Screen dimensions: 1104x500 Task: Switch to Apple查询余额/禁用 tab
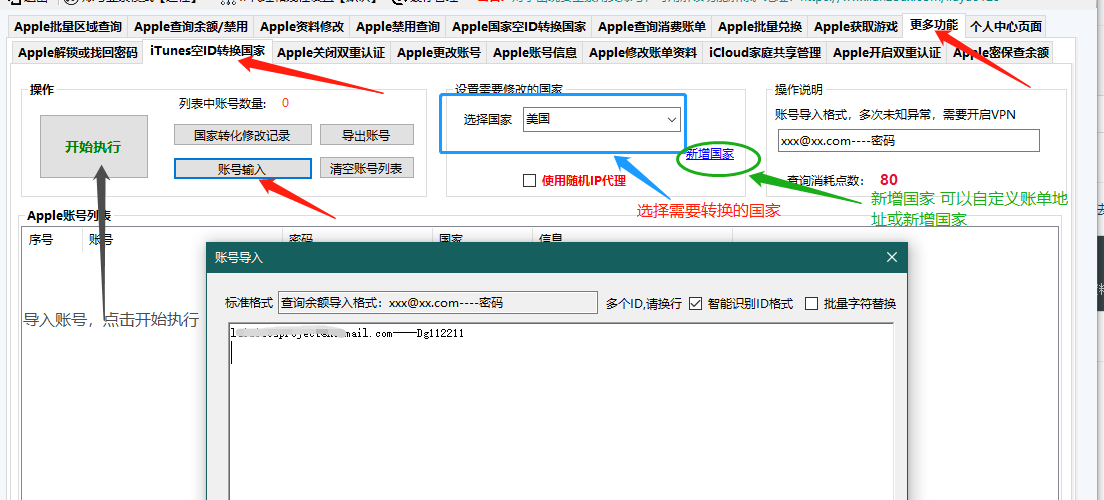coord(191,27)
